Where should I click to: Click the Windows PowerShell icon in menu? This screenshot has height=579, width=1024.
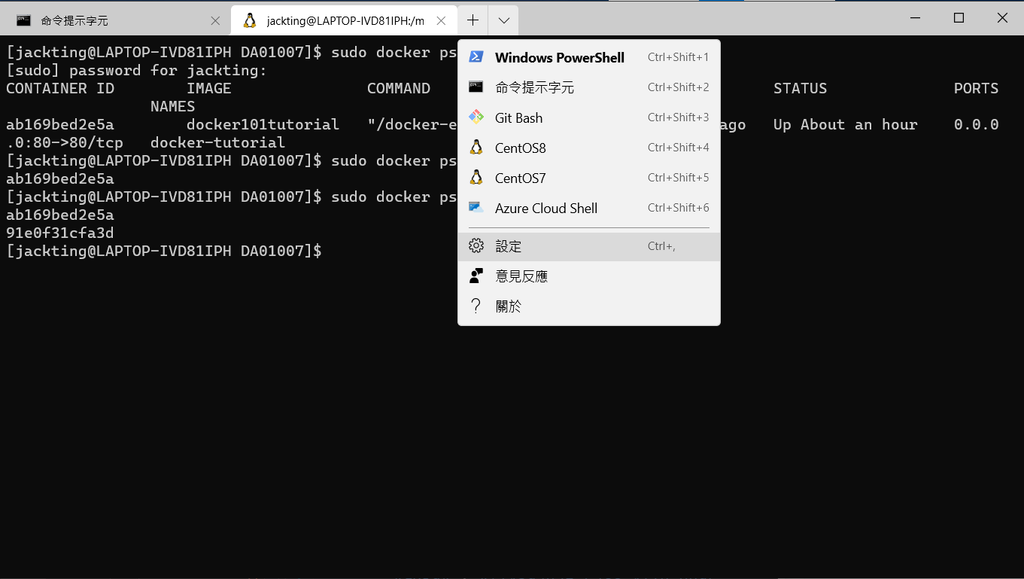[x=476, y=57]
